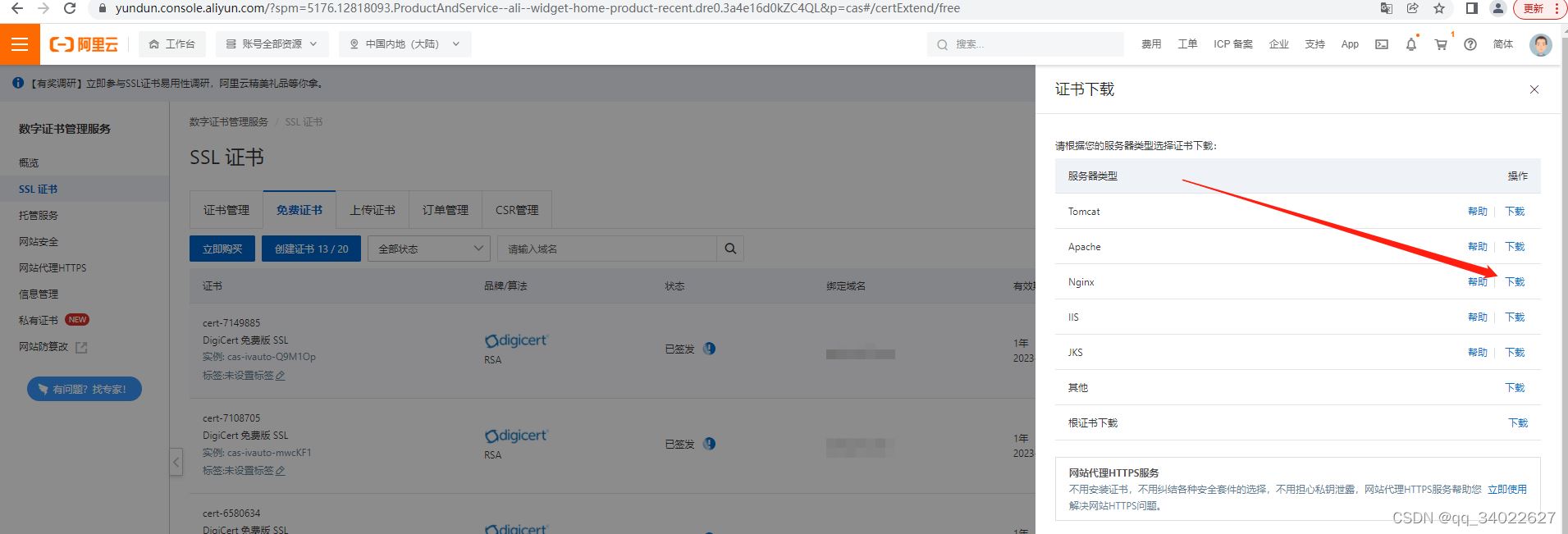Download the IIS certificate
This screenshot has width=1568, height=534.
1515,317
